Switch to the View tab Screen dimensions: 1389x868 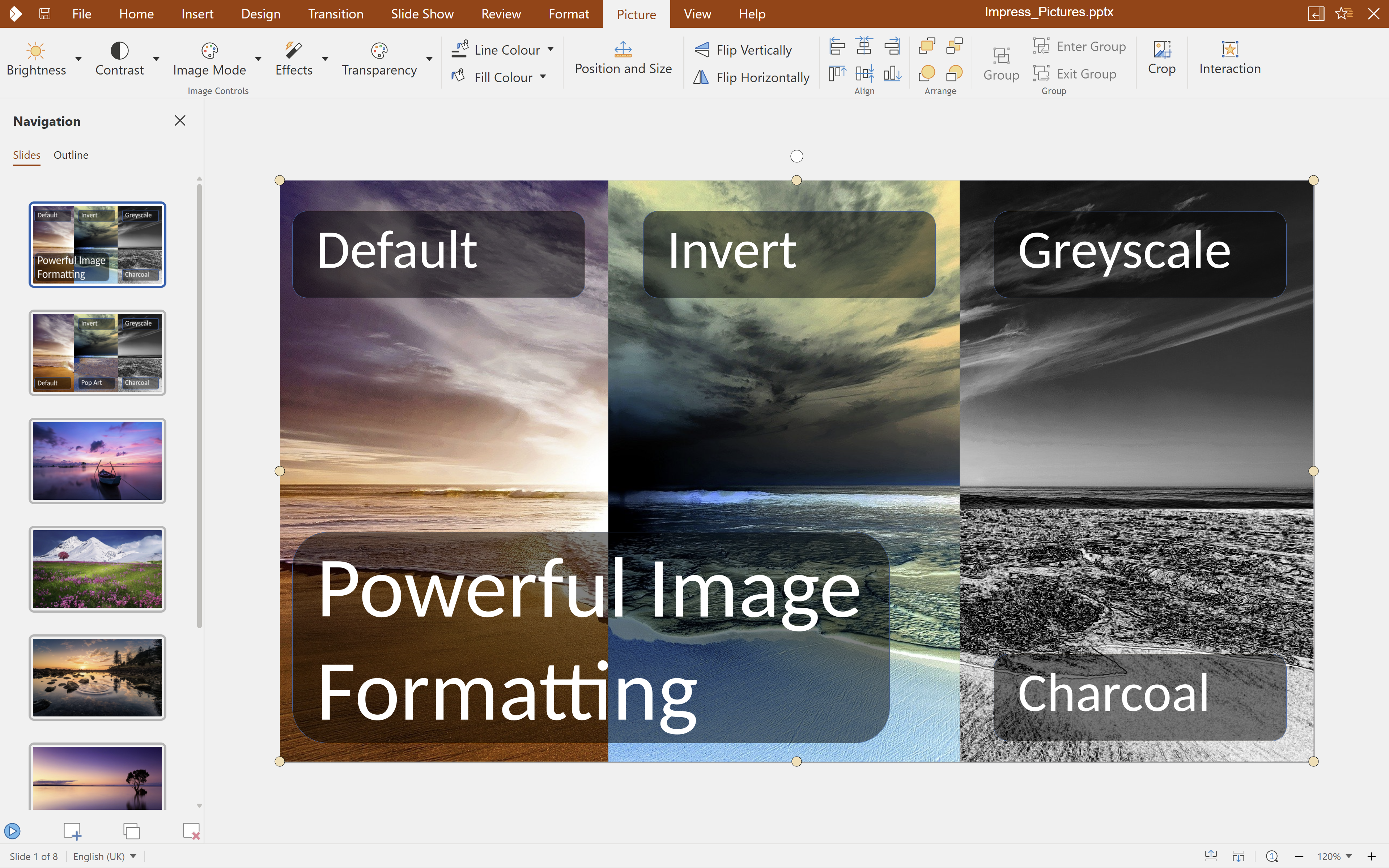[697, 14]
